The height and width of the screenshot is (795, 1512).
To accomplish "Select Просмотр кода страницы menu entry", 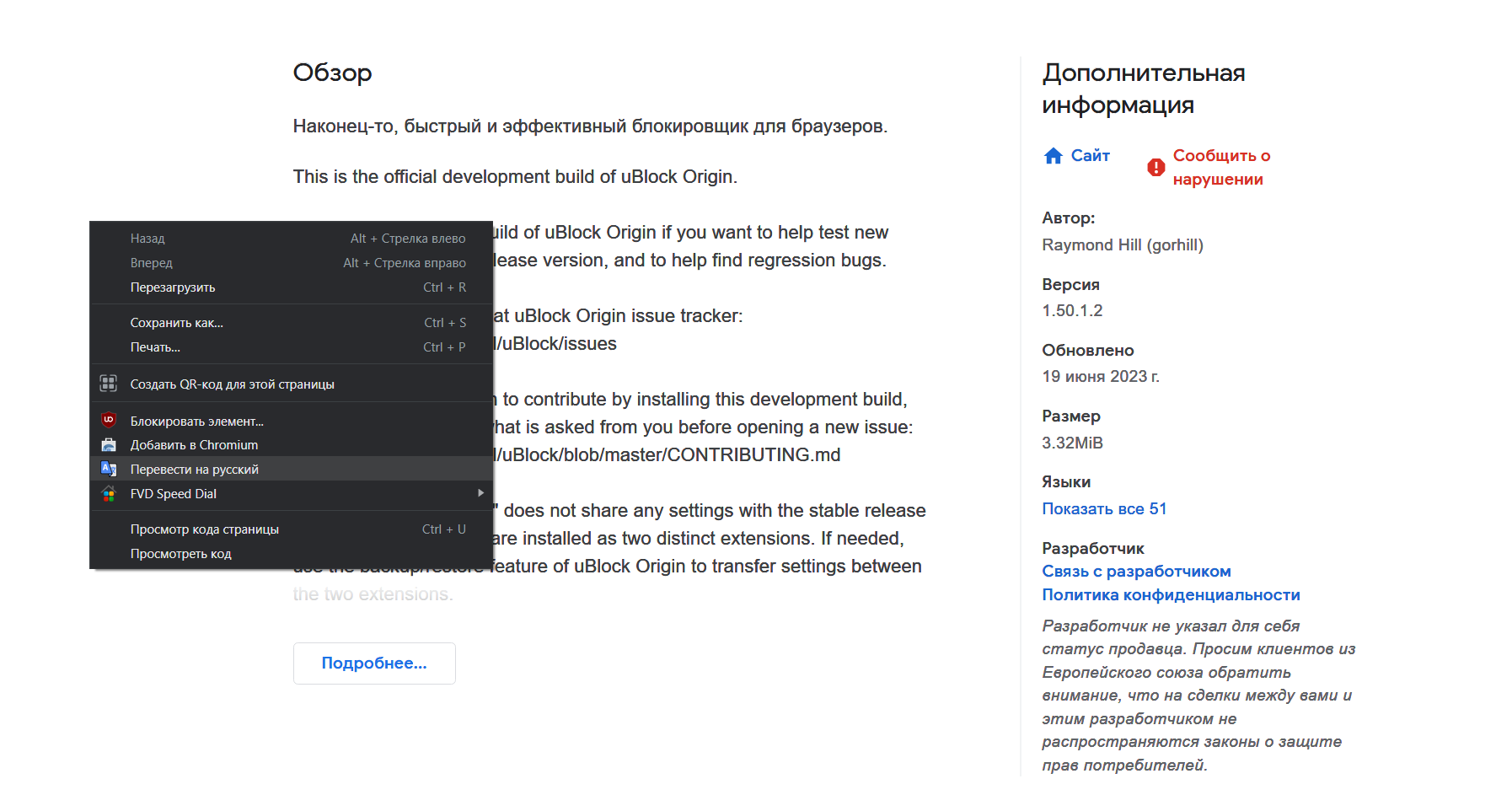I will pyautogui.click(x=292, y=529).
